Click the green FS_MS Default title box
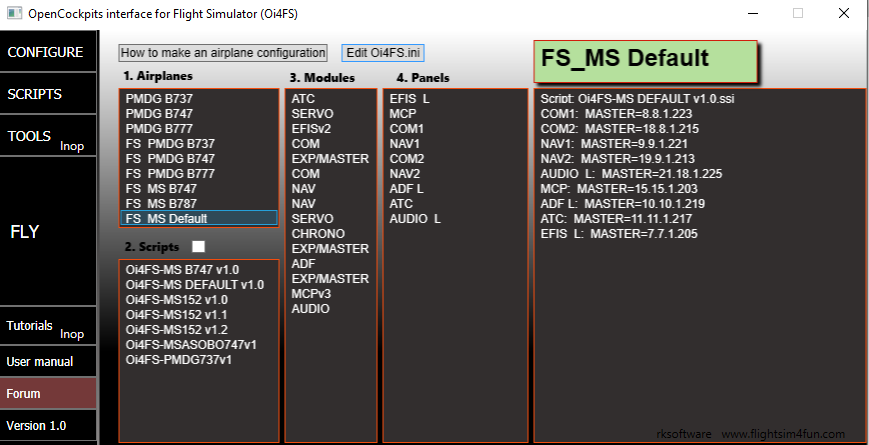The width and height of the screenshot is (869, 445). [645, 61]
